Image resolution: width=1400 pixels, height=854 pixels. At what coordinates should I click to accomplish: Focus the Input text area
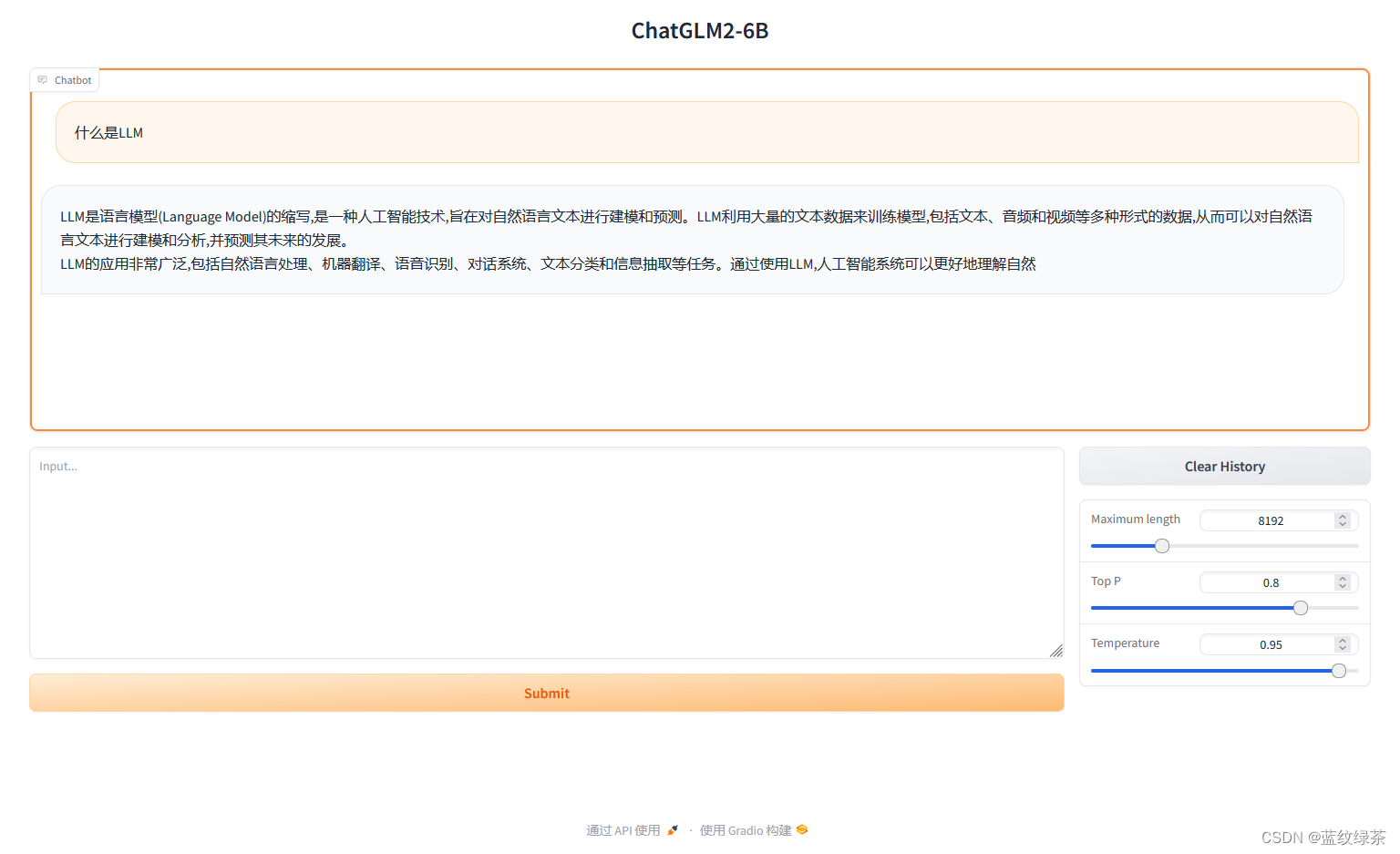point(547,553)
